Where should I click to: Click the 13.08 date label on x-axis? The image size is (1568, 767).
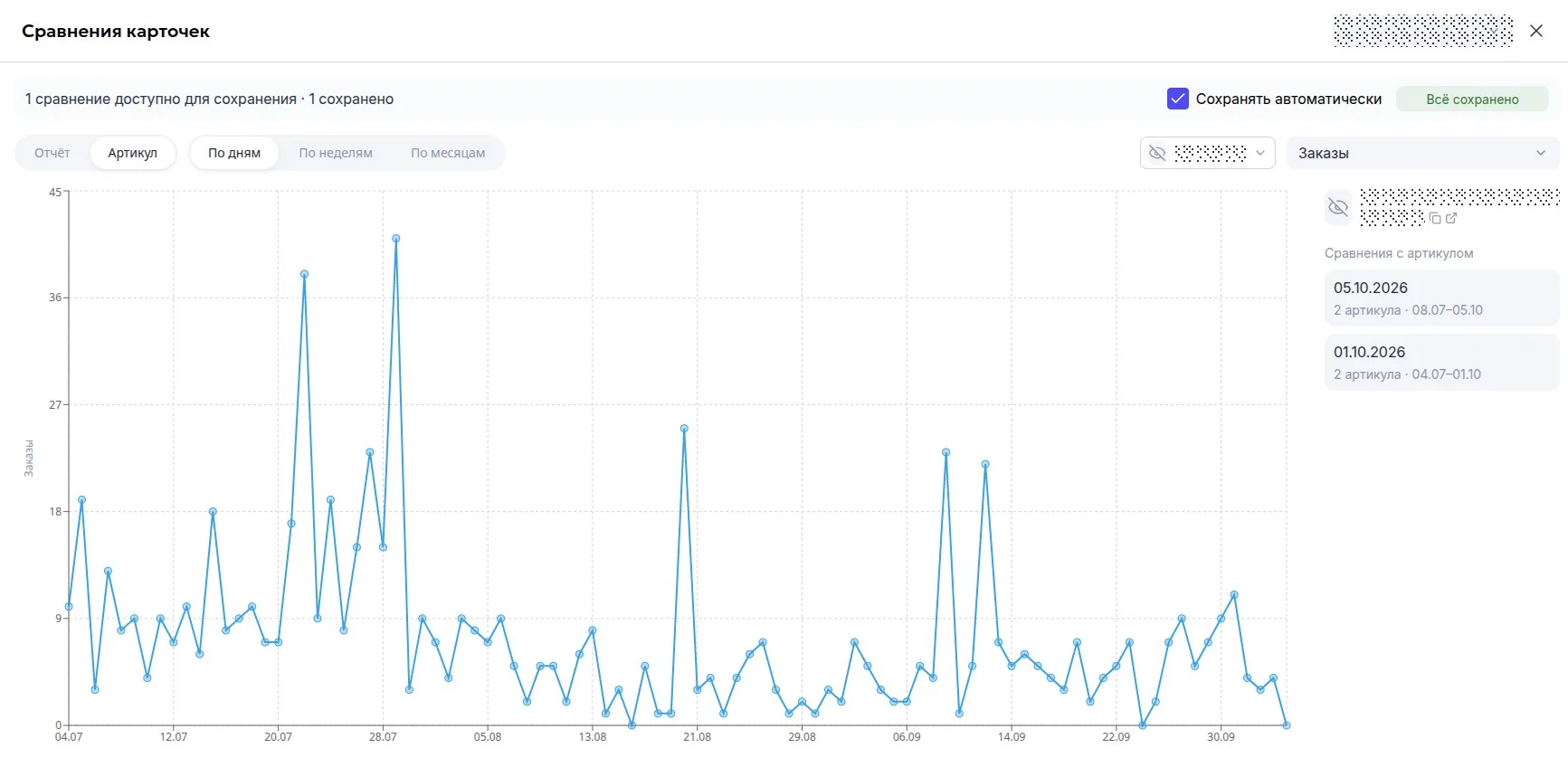coord(593,737)
